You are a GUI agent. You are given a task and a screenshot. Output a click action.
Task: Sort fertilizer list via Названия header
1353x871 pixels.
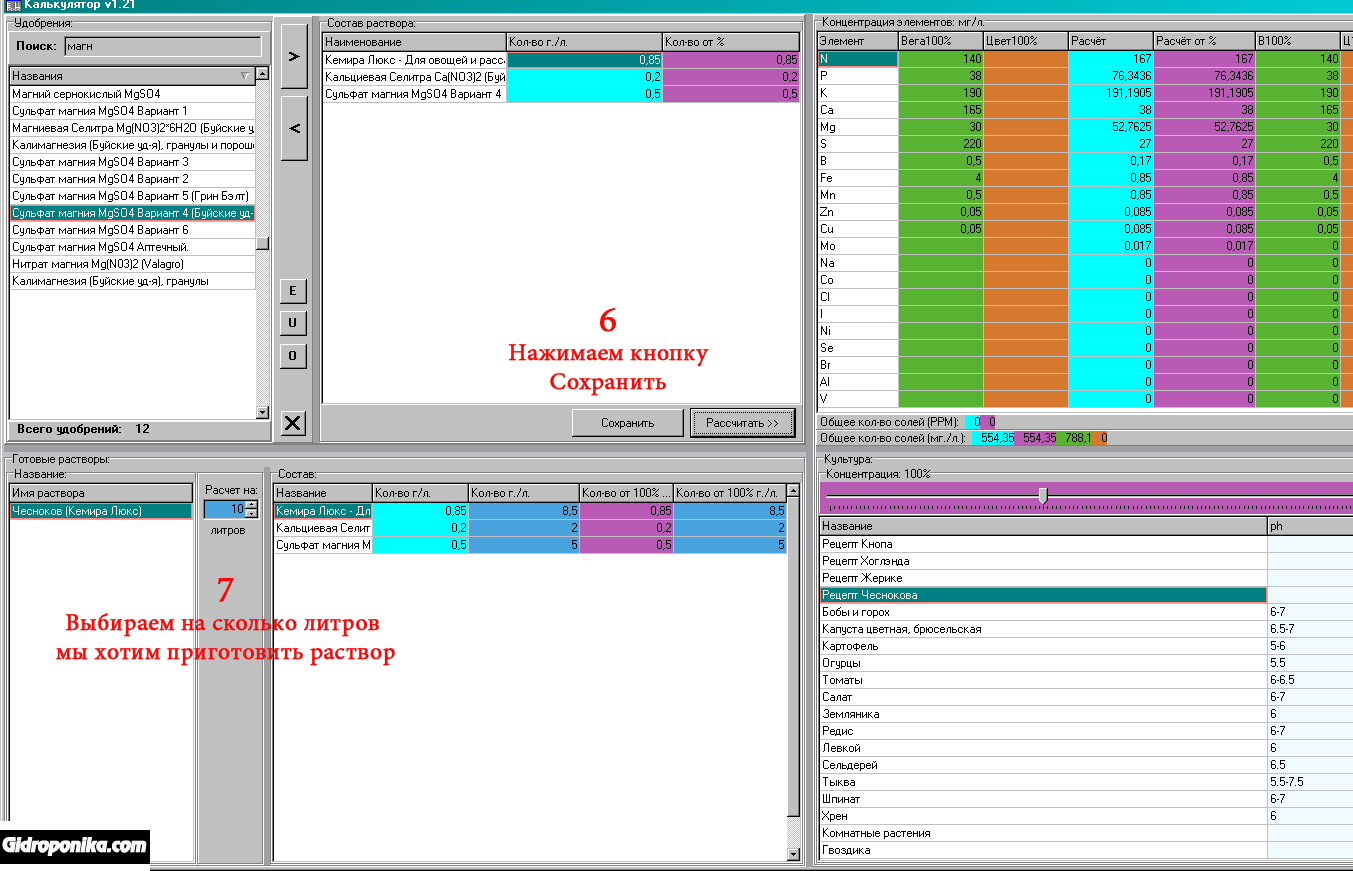[132, 76]
